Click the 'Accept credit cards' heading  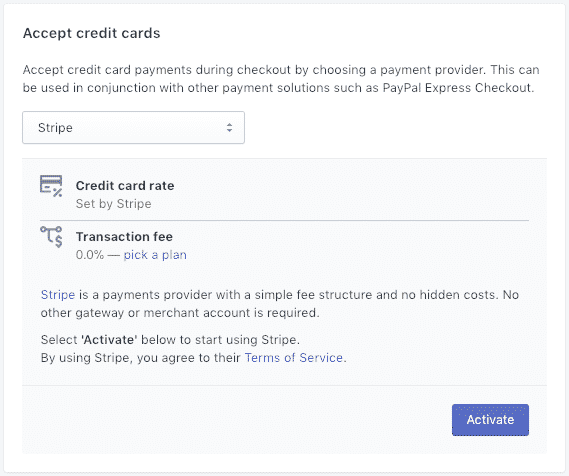point(91,33)
